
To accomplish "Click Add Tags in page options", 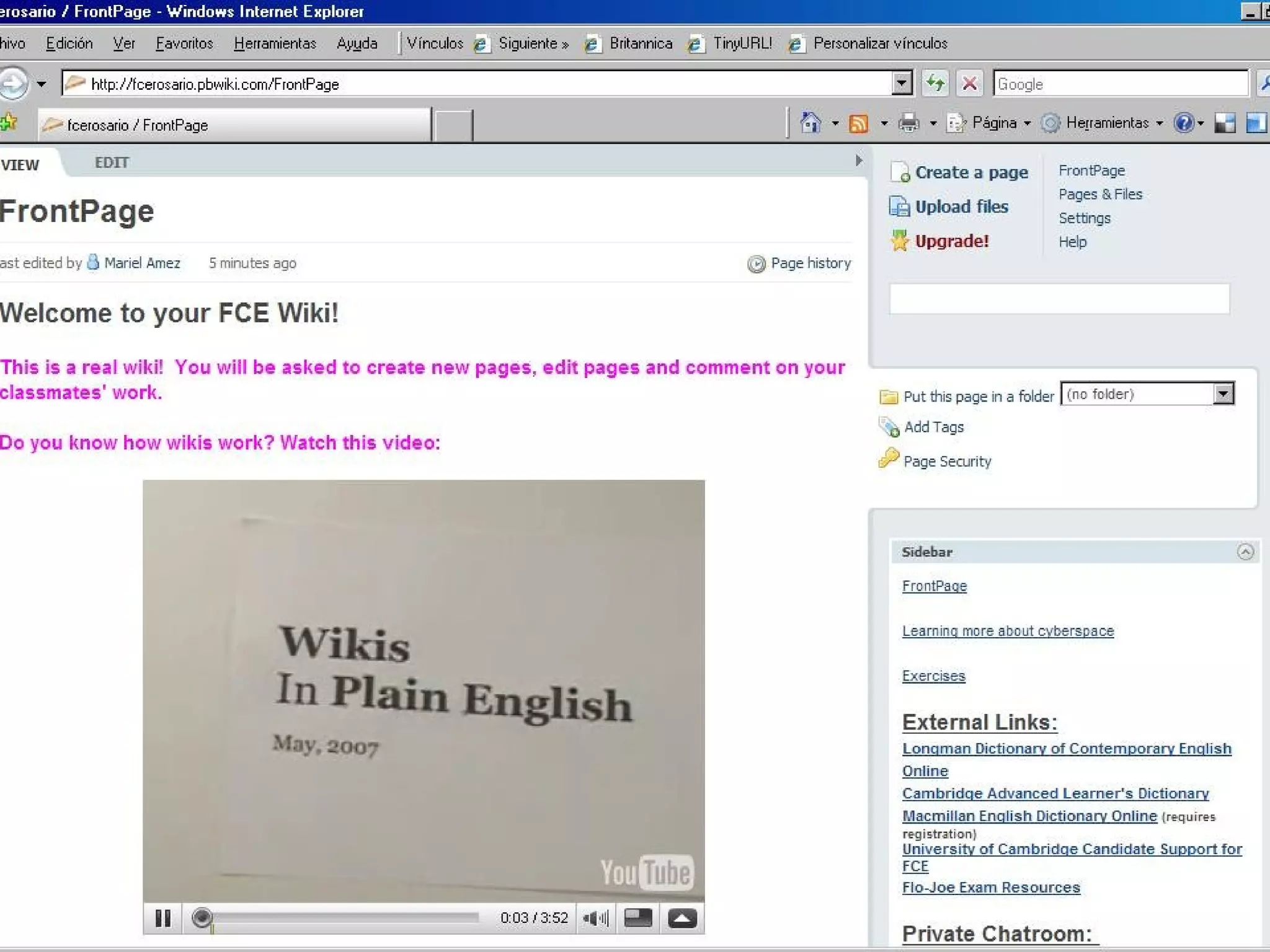I will pyautogui.click(x=933, y=427).
